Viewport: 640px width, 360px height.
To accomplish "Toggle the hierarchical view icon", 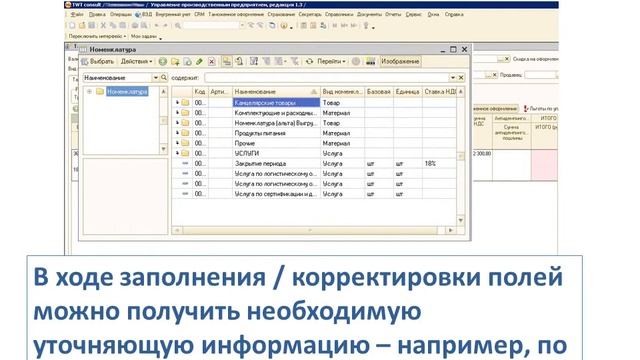I will click(x=226, y=62).
